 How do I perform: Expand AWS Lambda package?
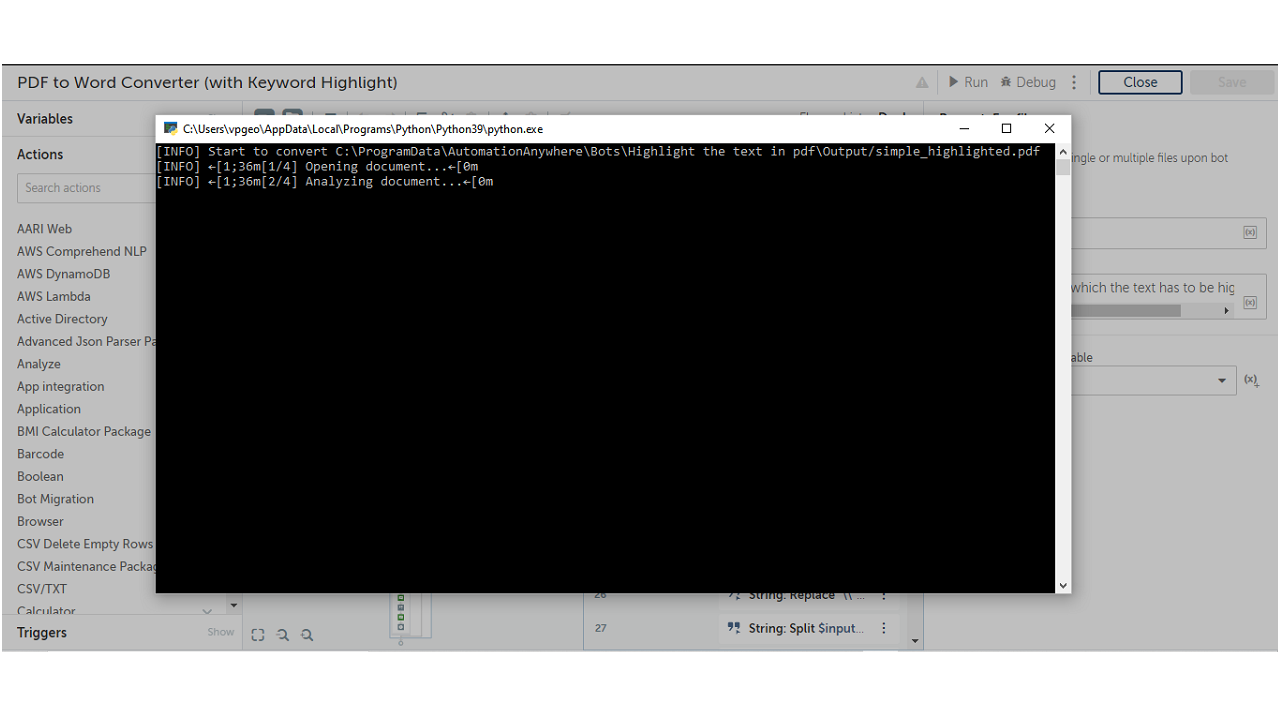click(54, 296)
